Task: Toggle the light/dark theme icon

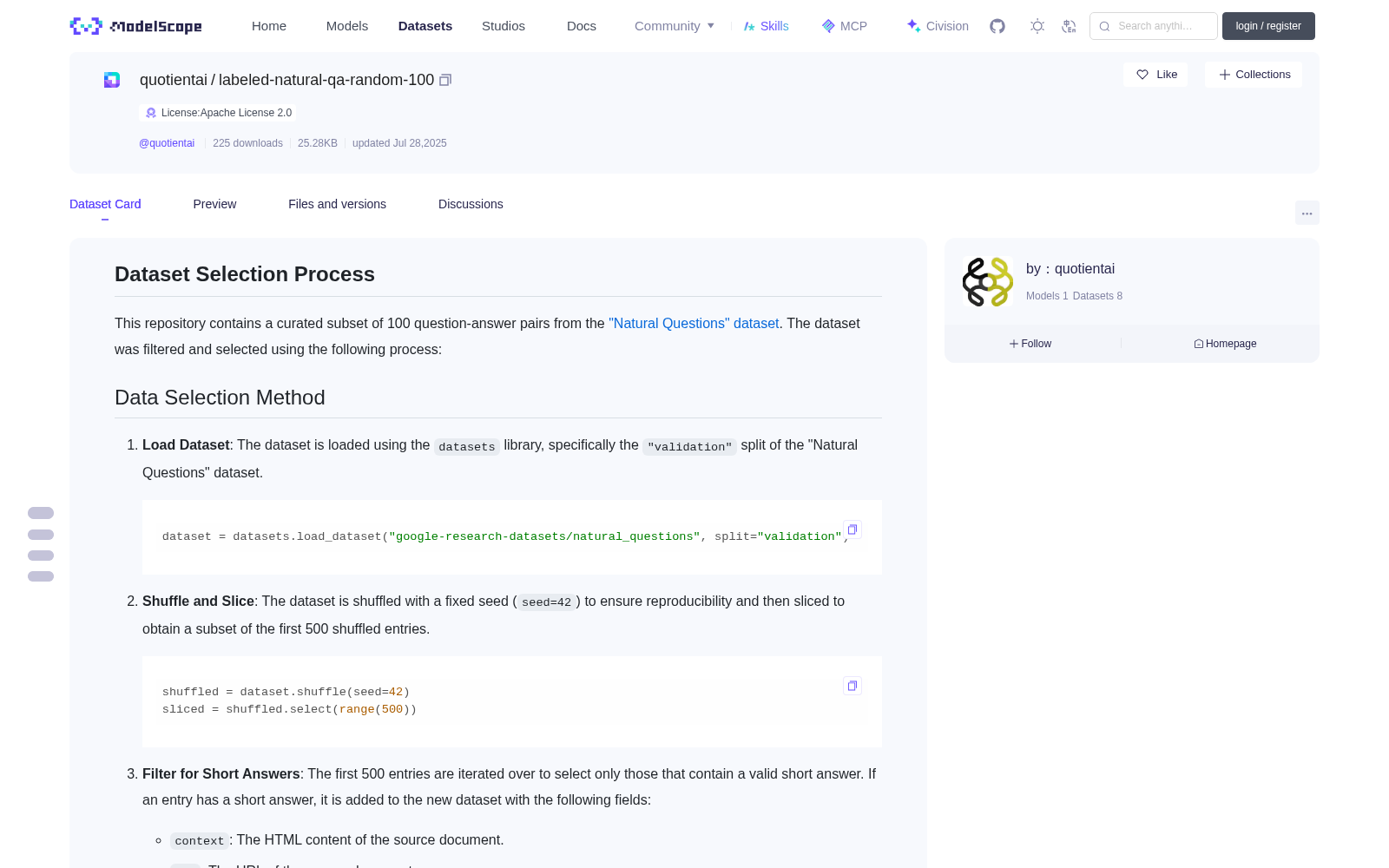Action: [1037, 26]
